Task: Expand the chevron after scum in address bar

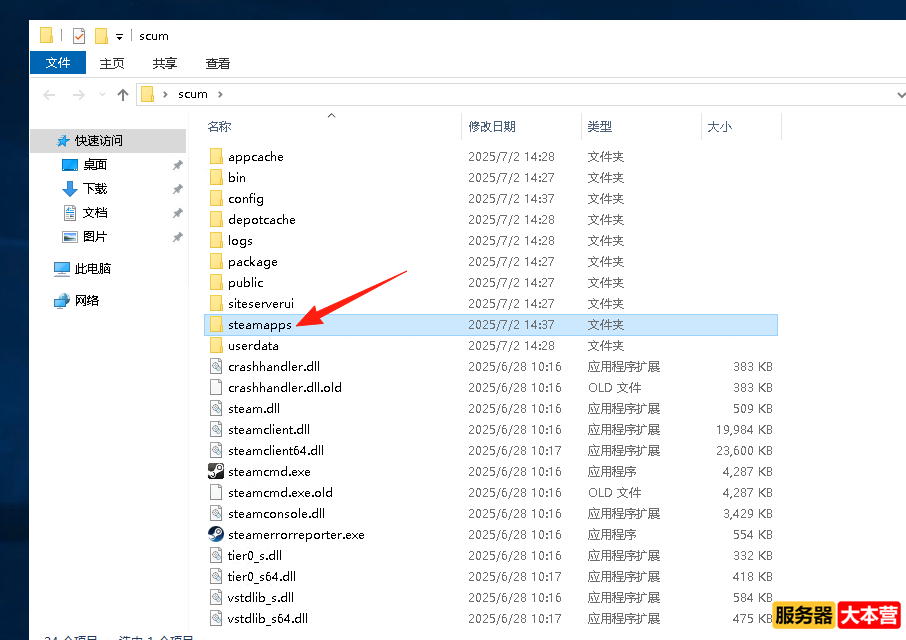Action: [220, 94]
